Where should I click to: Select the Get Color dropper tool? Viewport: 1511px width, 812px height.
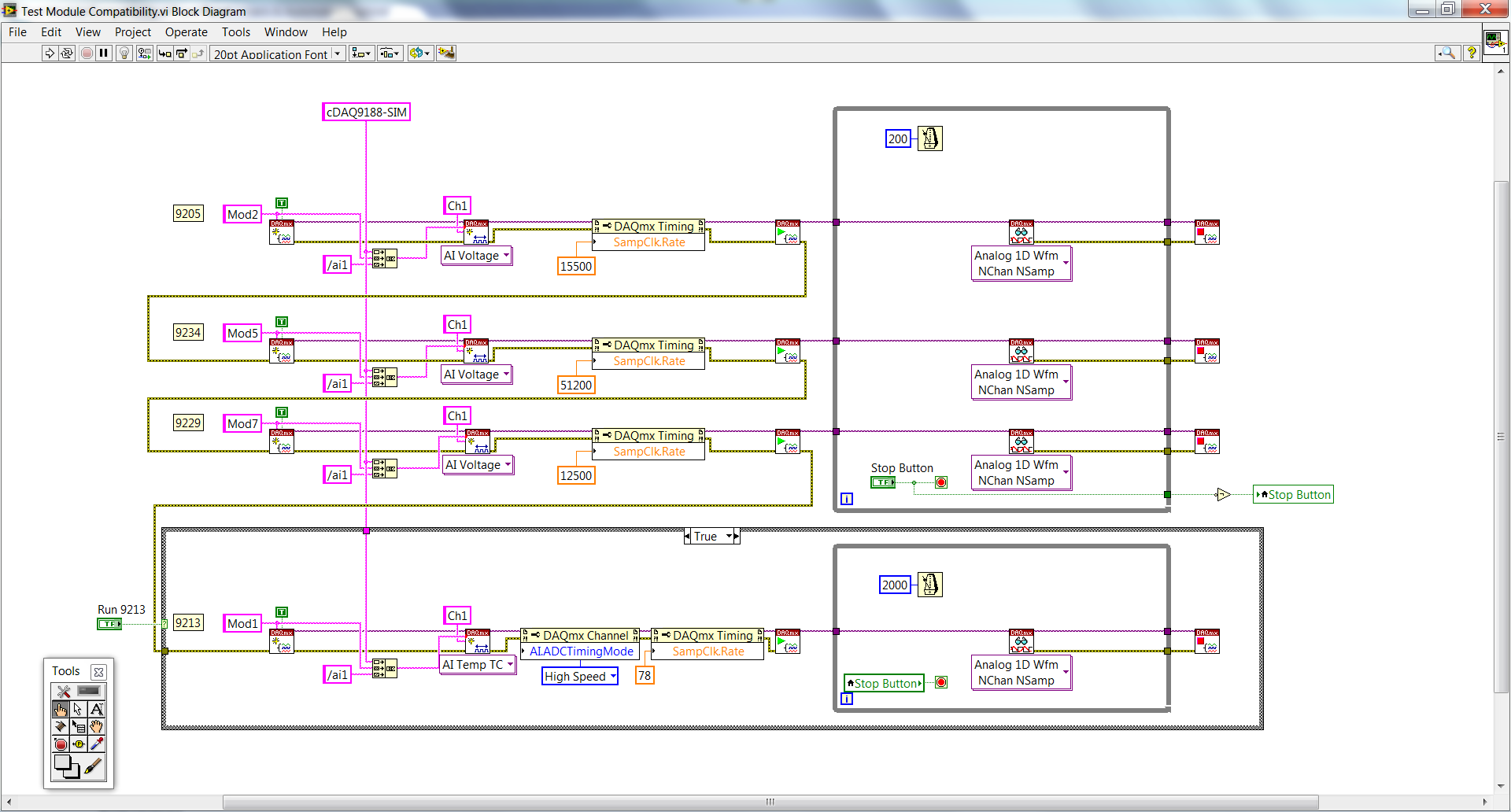coord(96,744)
